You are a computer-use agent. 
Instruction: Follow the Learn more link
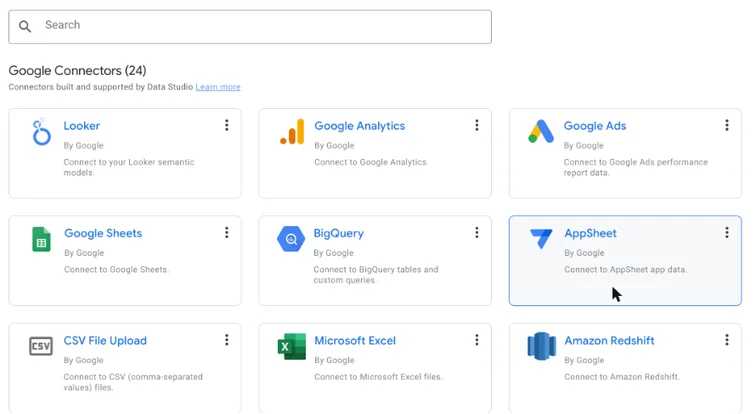(x=218, y=87)
